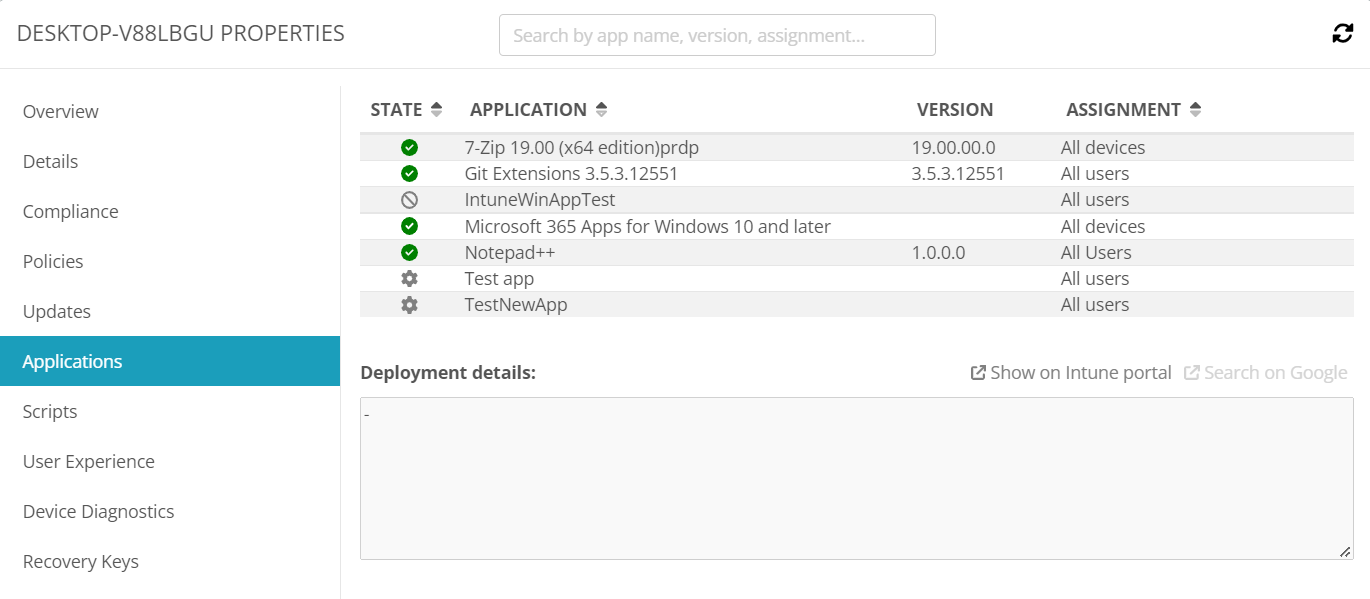Screen dimensions: 1370x599
Task: Click the gear status icon for TestNewApp
Action: coord(409,305)
